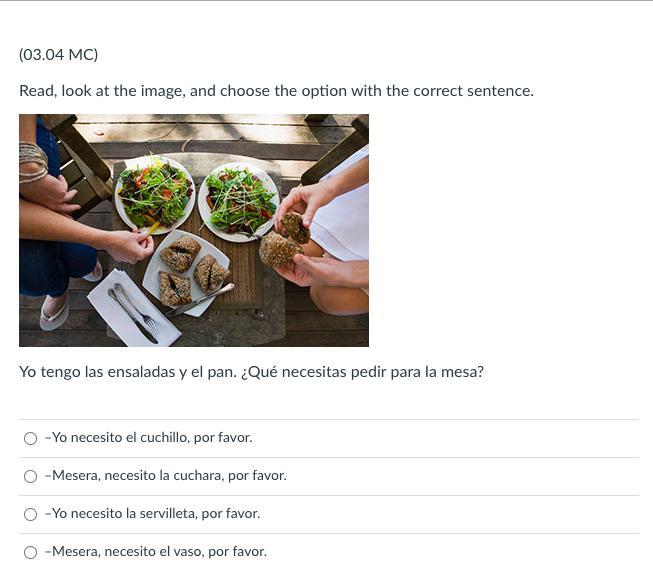Click the left salad plate in the photo
The image size is (653, 584).
coord(155,195)
